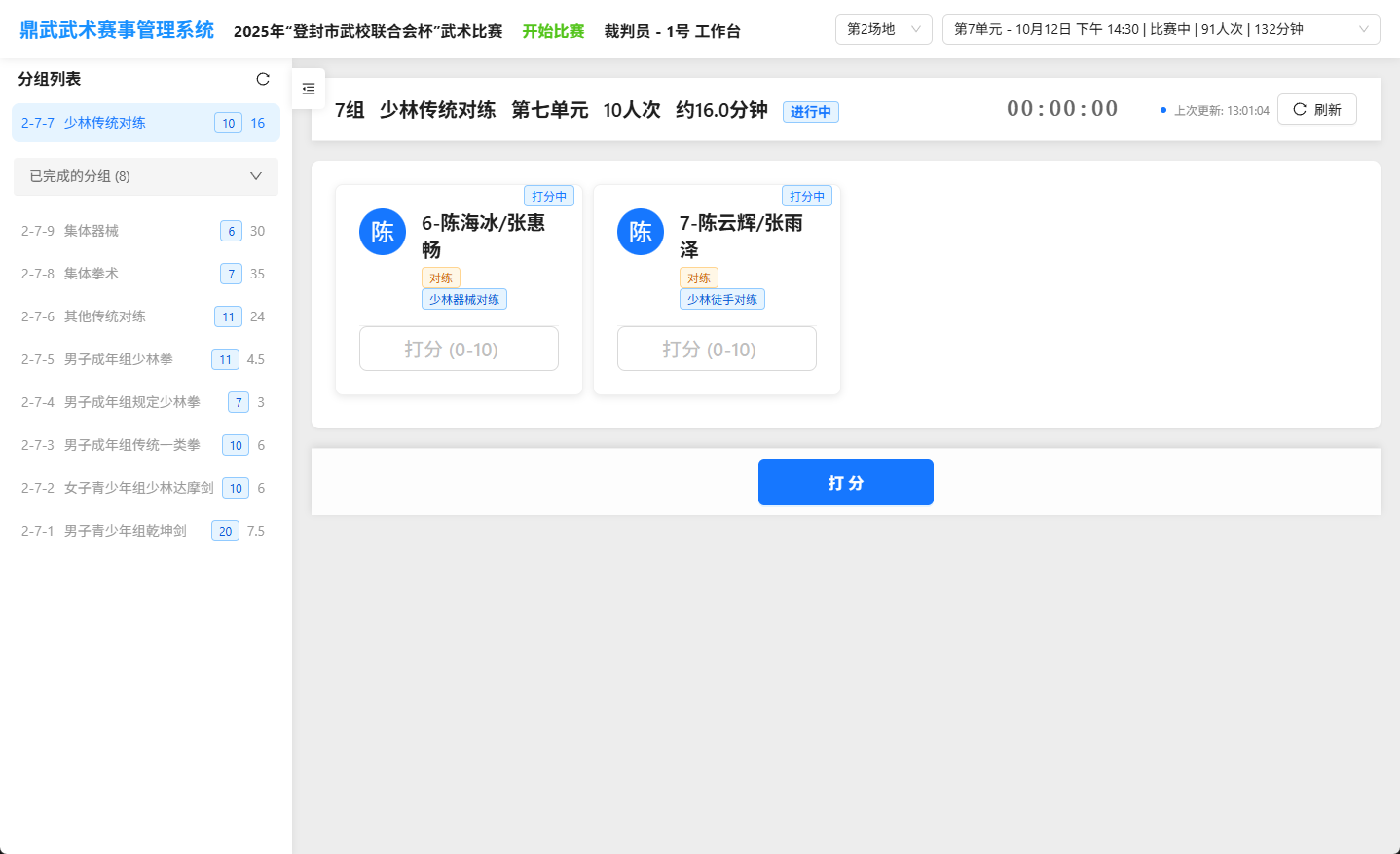Viewport: 1400px width, 854px height.
Task: Click the 进行中 status badge in header
Action: [810, 112]
